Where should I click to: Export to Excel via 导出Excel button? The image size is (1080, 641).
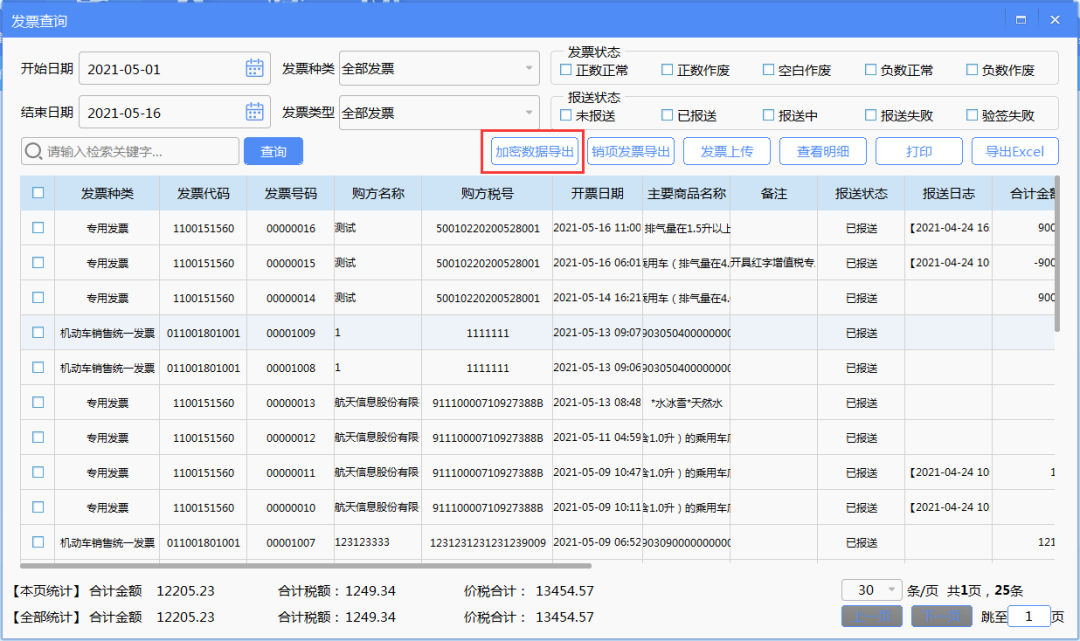click(1017, 151)
